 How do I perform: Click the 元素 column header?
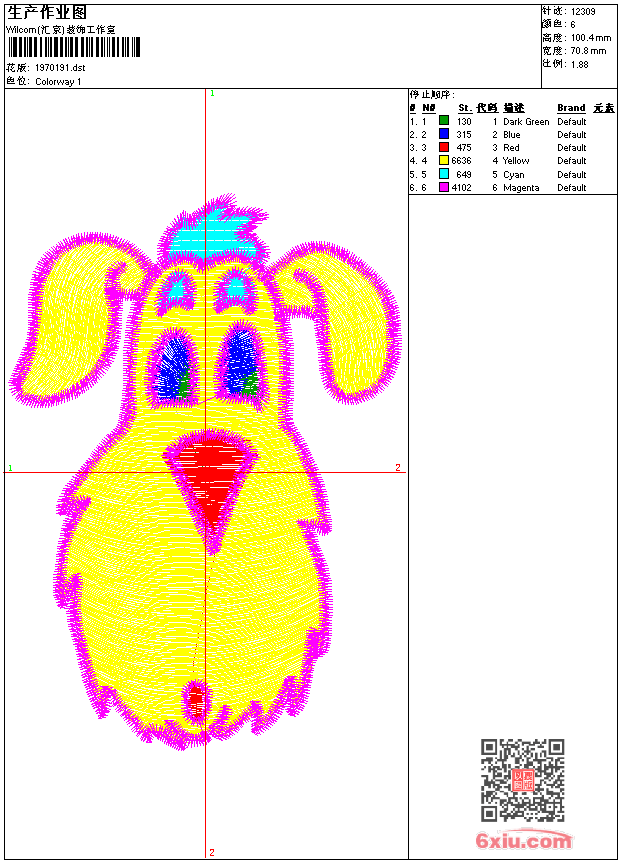[x=604, y=108]
